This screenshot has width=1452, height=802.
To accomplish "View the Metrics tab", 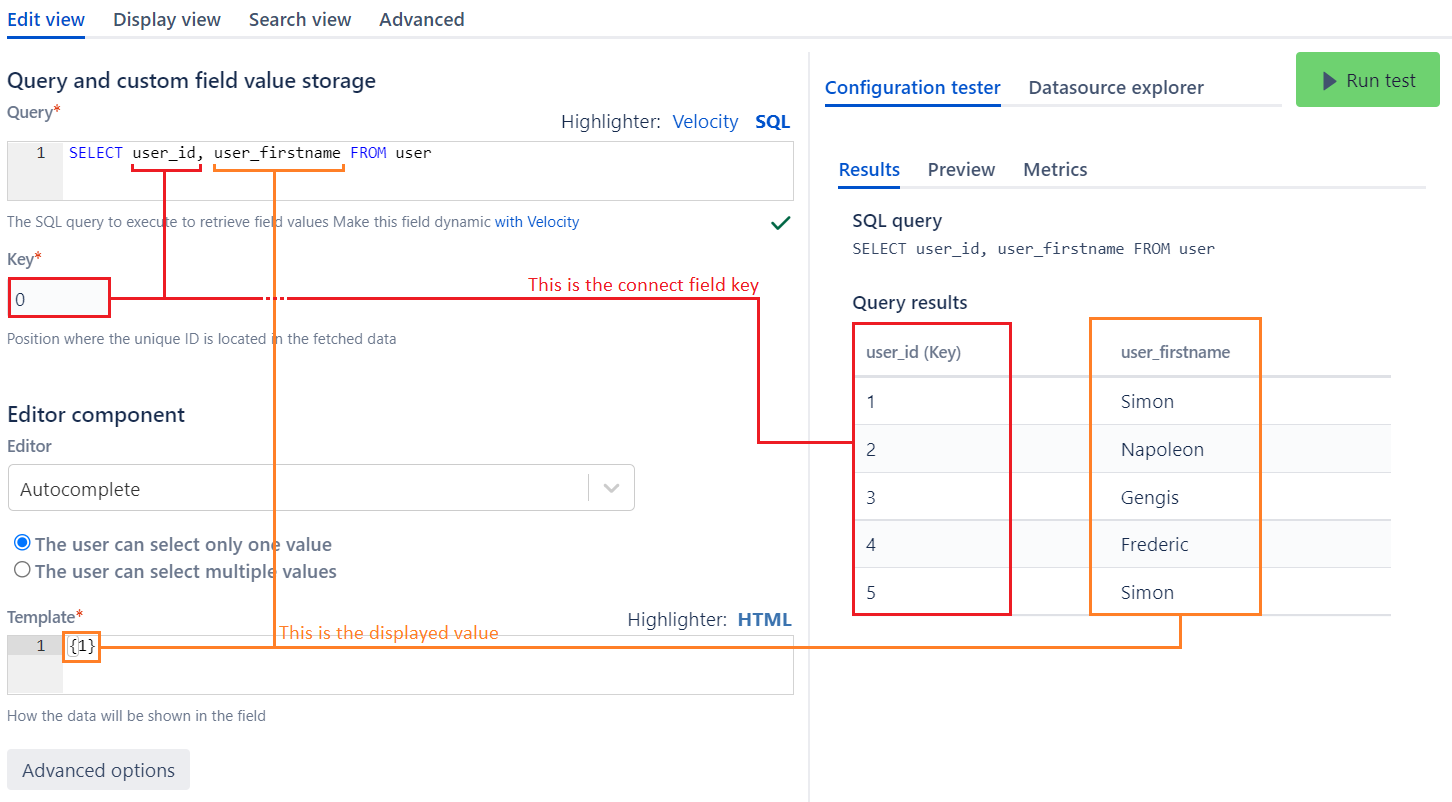I will click(x=1055, y=170).
